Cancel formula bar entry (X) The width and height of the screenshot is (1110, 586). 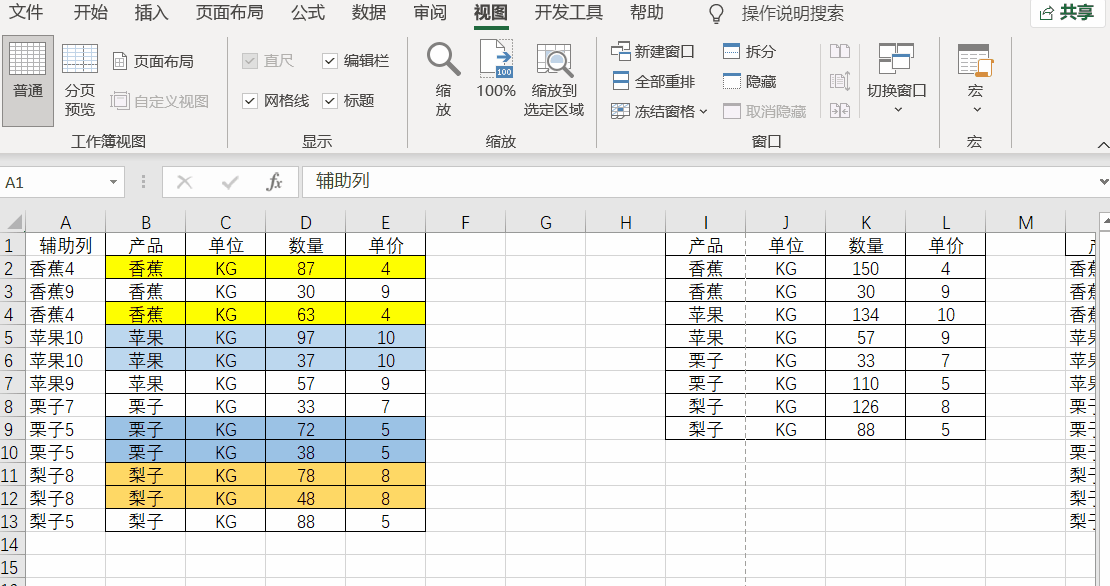(184, 182)
